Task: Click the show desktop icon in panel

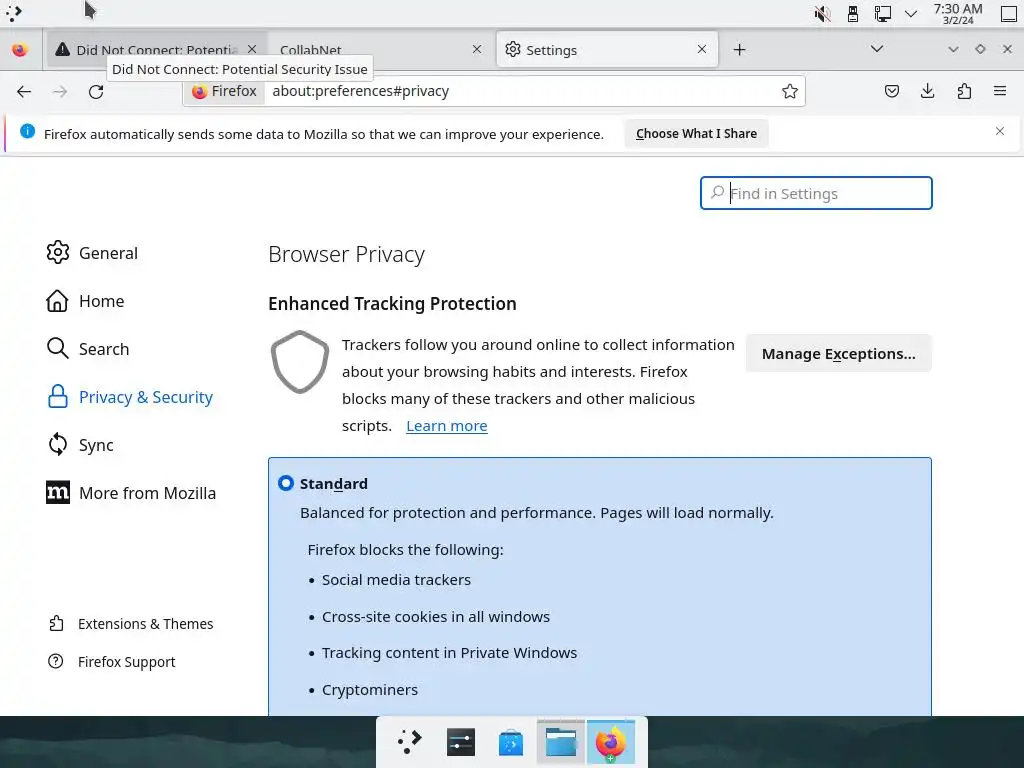Action: point(1009,14)
